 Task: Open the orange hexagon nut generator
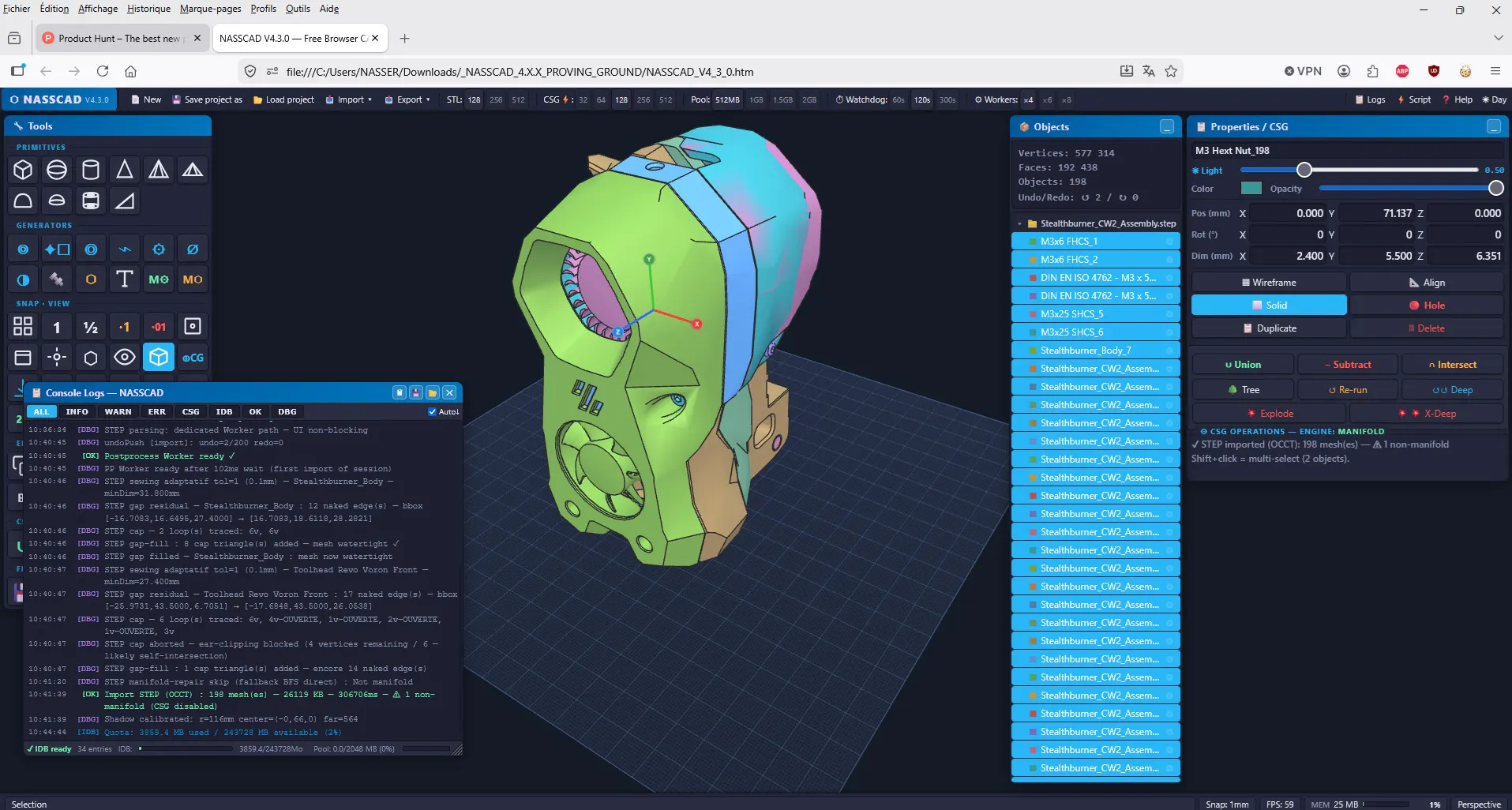(91, 279)
